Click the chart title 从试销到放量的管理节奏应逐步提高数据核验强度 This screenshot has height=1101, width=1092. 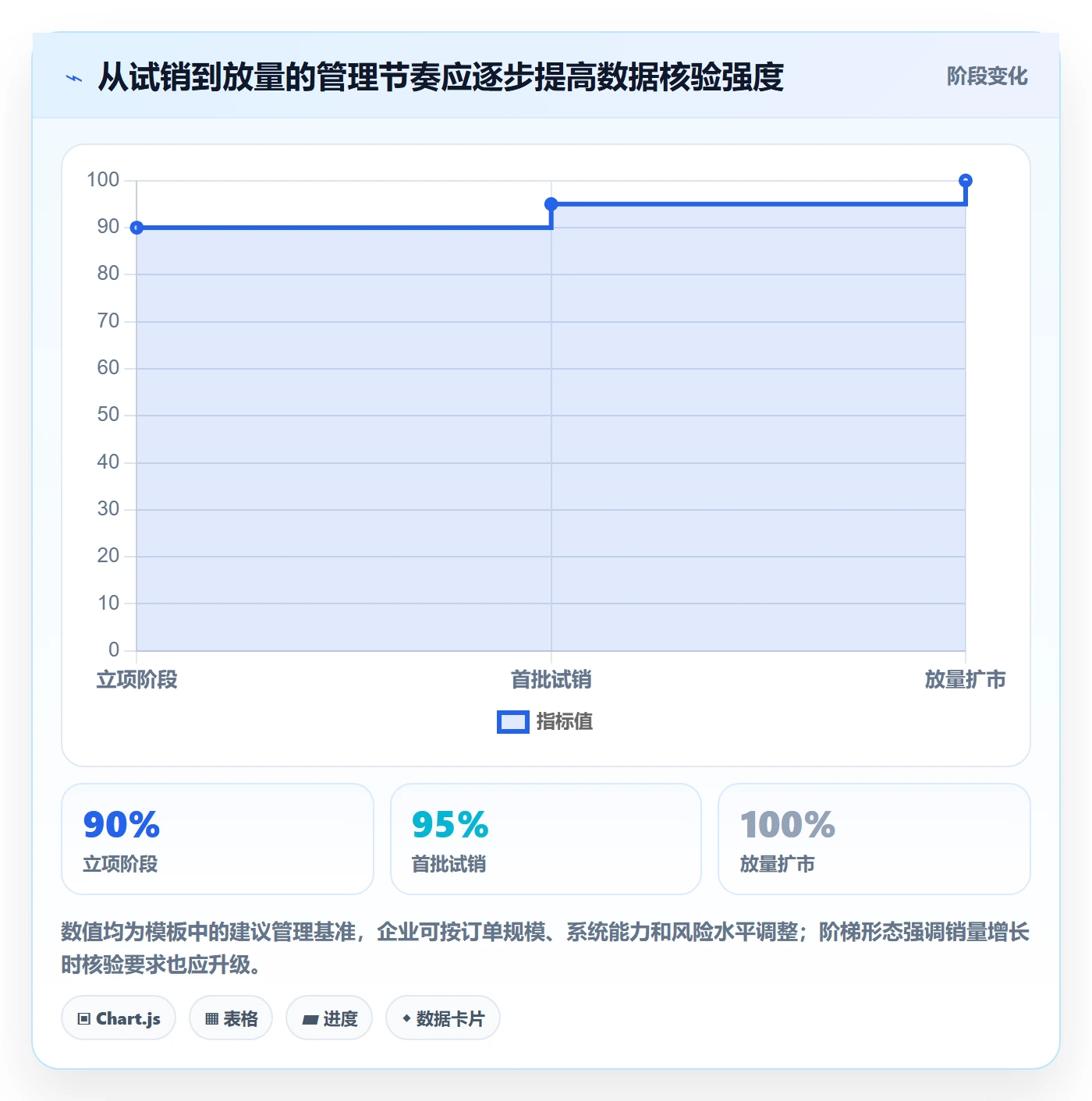tap(441, 77)
